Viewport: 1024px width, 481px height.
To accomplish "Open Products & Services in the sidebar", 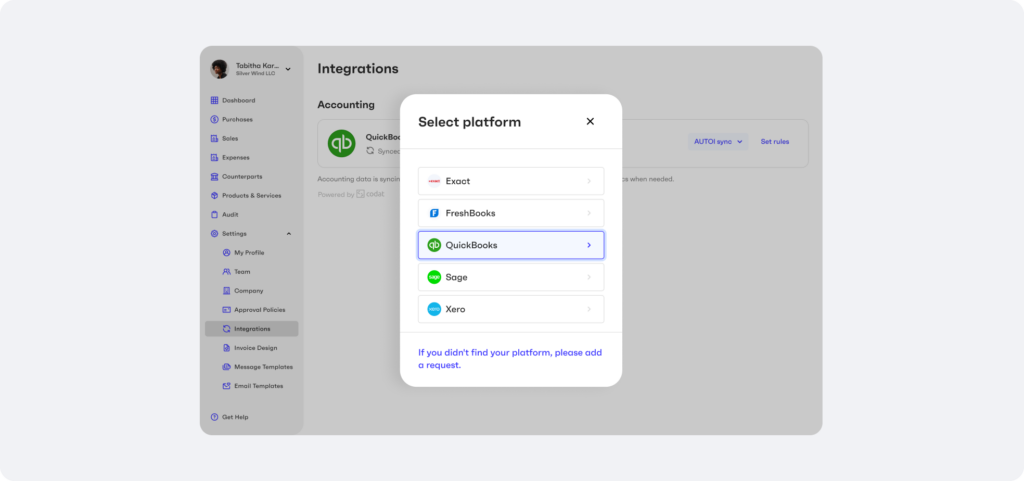I will tap(251, 195).
